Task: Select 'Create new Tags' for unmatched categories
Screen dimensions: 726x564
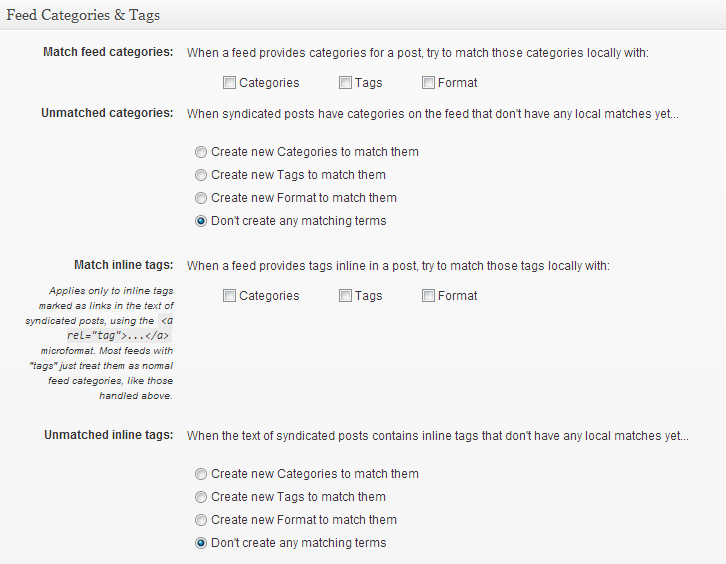Action: pyautogui.click(x=202, y=175)
